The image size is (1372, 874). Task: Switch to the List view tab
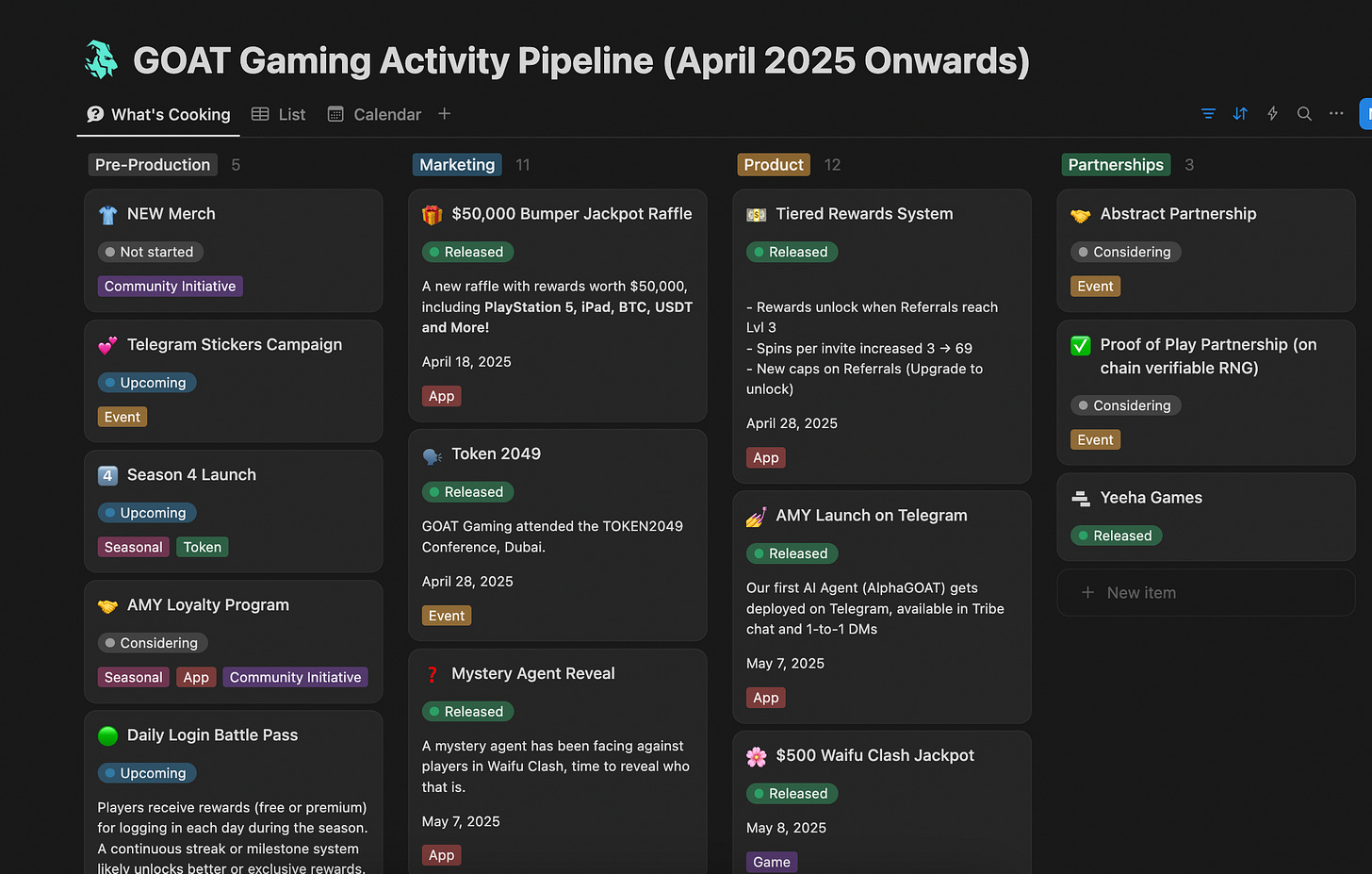point(279,114)
